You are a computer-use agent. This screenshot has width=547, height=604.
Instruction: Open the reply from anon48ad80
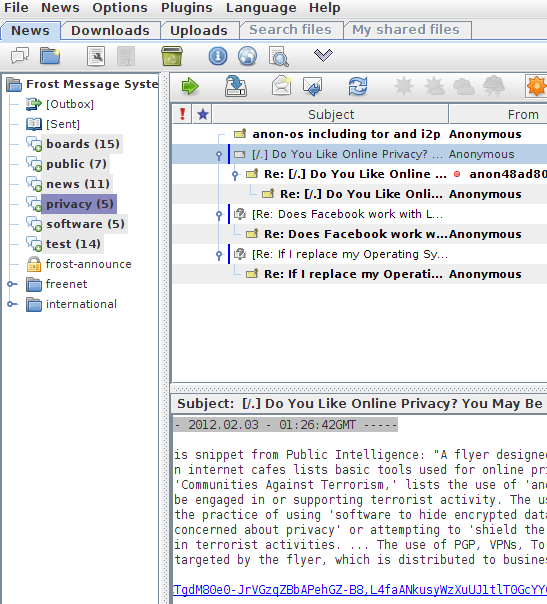355,174
